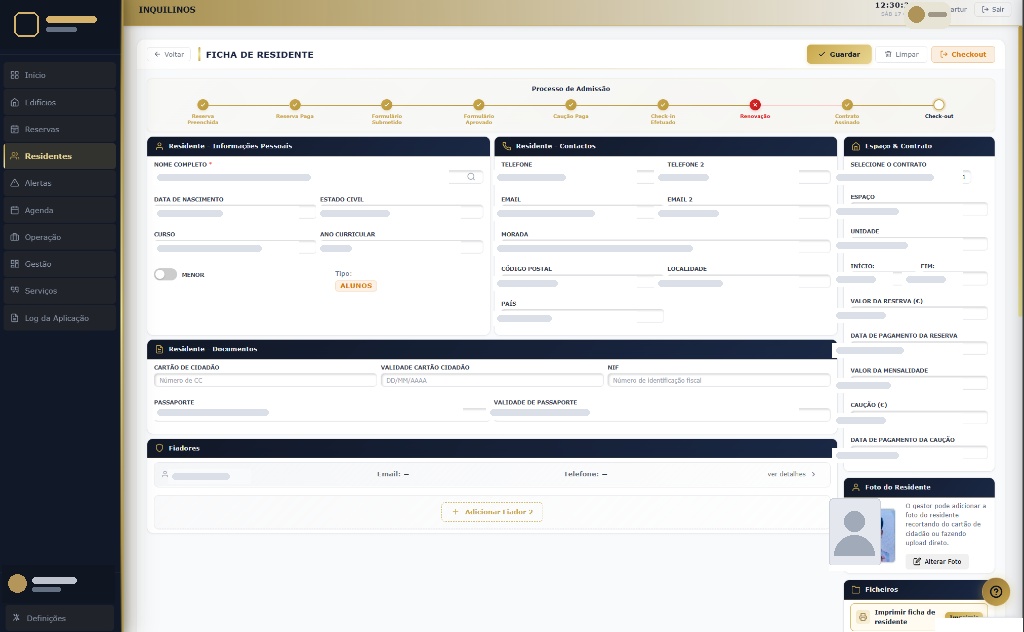Click the Reserva Preenchida step marker
The image size is (1024, 632).
click(x=203, y=104)
